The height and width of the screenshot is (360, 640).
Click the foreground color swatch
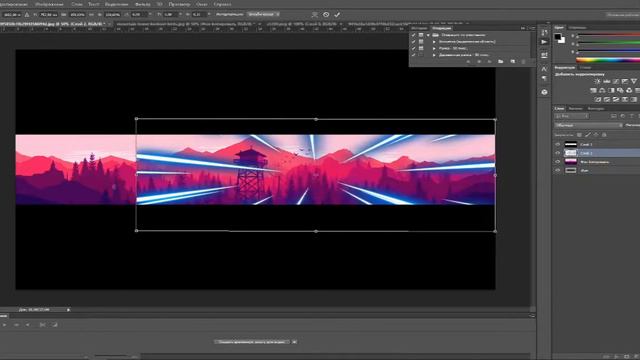coord(558,36)
